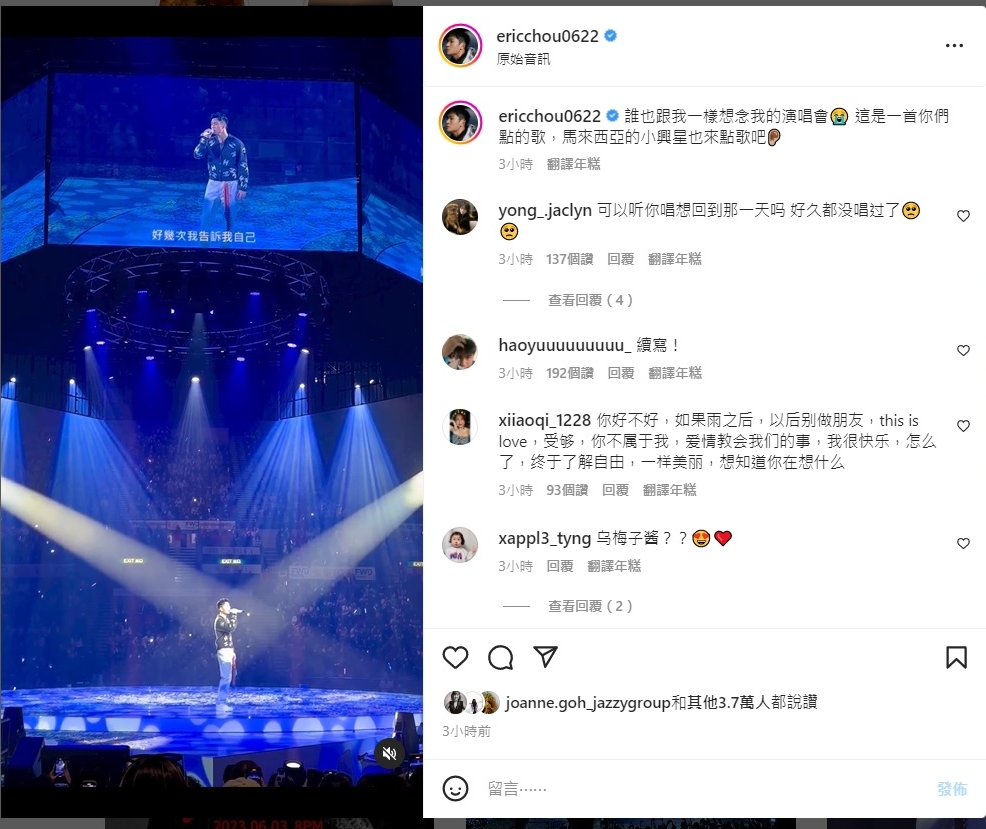Screen dimensions: 986x829
Task: Like the post with the heart icon
Action: pyautogui.click(x=455, y=657)
